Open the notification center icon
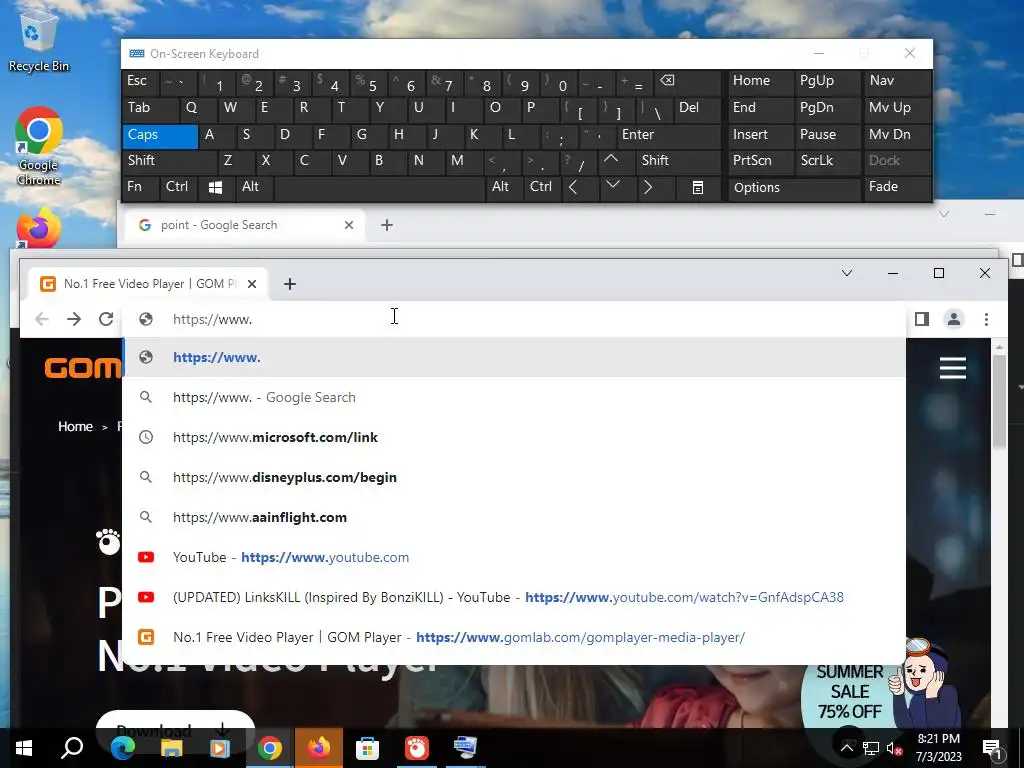The width and height of the screenshot is (1024, 768). point(992,748)
